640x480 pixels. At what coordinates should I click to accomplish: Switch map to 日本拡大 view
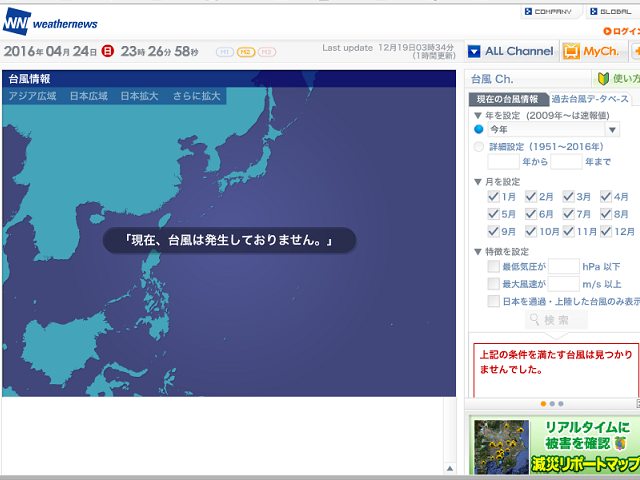pos(139,96)
